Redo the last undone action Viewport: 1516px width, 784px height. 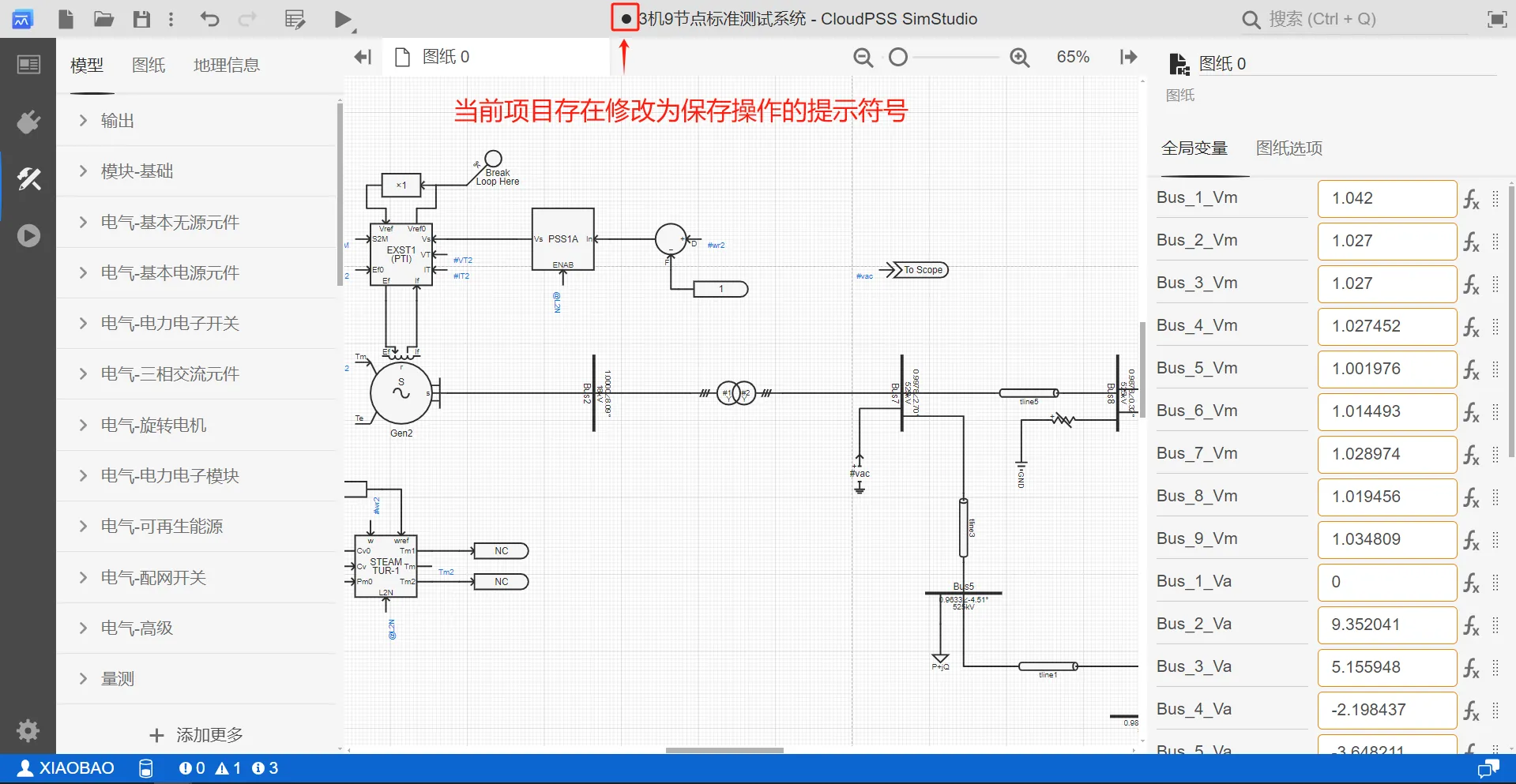tap(247, 19)
